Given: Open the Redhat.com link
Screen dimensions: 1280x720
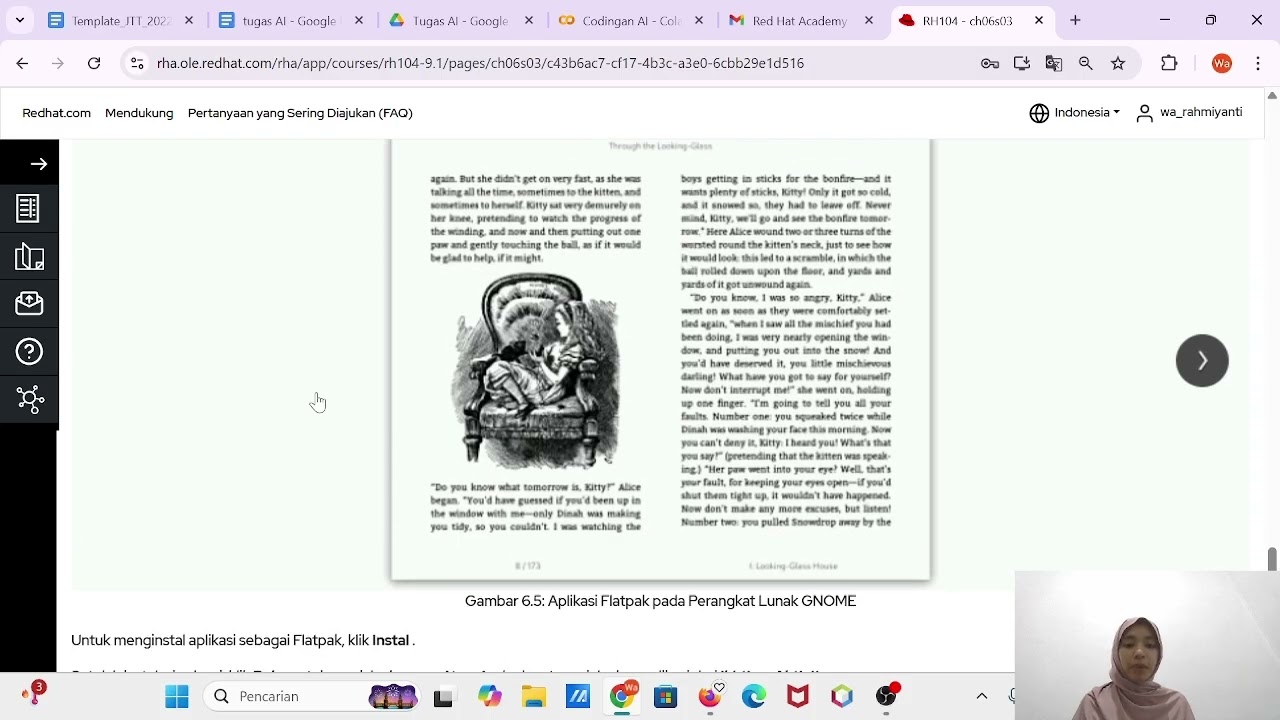Looking at the screenshot, I should click(57, 113).
